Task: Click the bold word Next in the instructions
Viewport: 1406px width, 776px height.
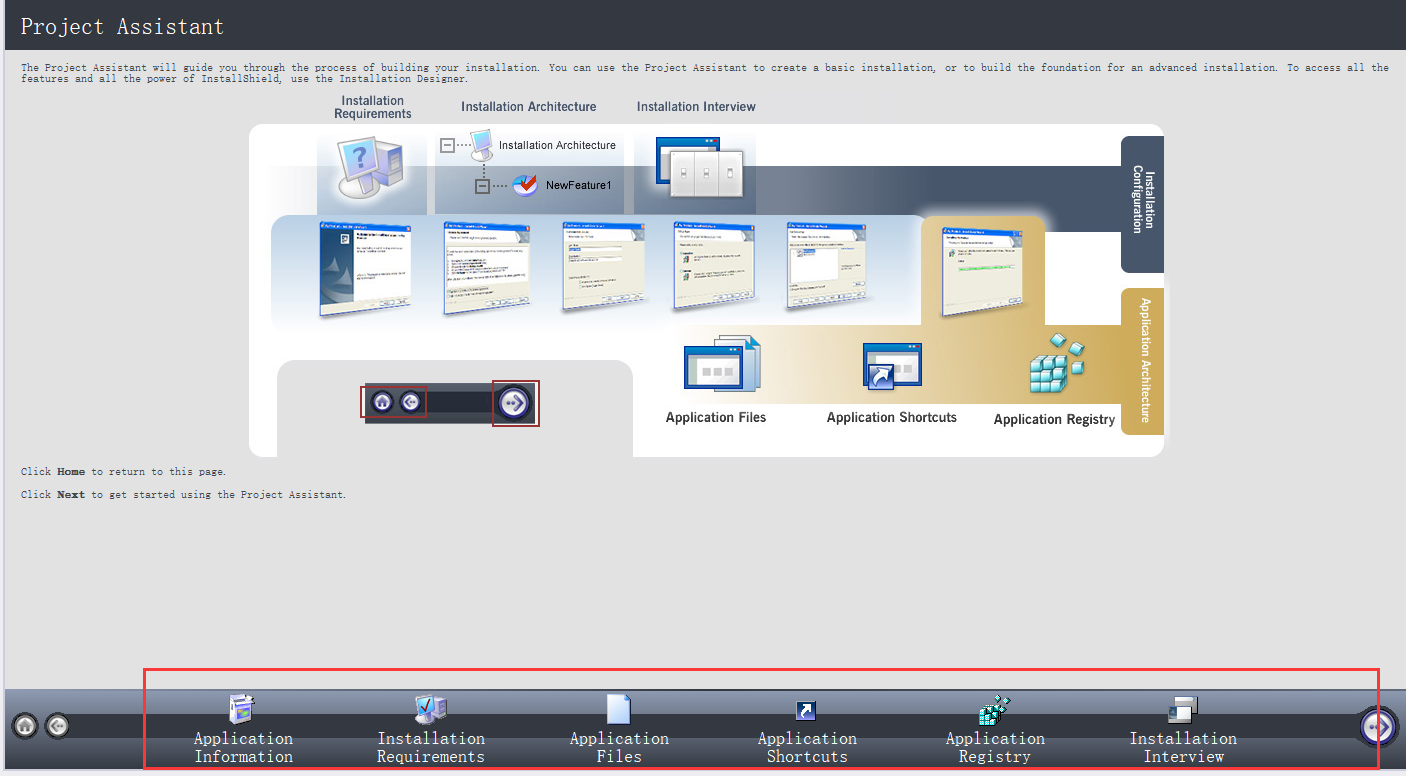Action: click(x=71, y=495)
